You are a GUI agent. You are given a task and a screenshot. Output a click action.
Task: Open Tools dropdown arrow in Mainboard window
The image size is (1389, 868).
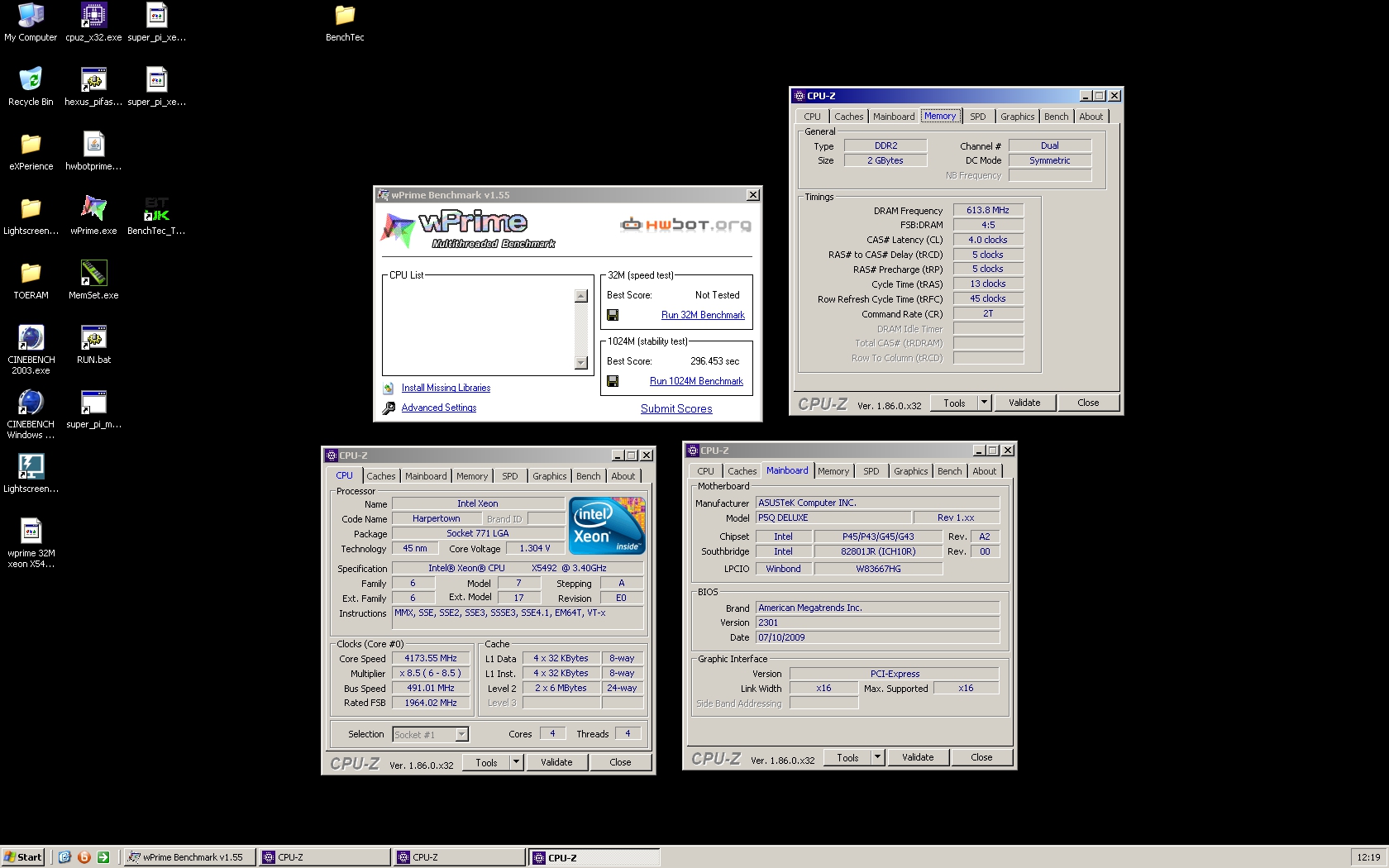[877, 757]
